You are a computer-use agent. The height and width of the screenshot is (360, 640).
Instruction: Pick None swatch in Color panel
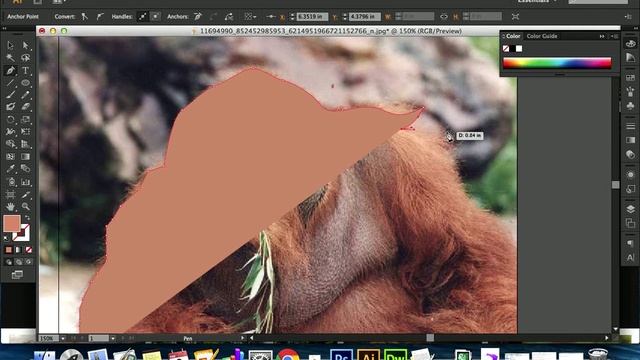coord(506,49)
